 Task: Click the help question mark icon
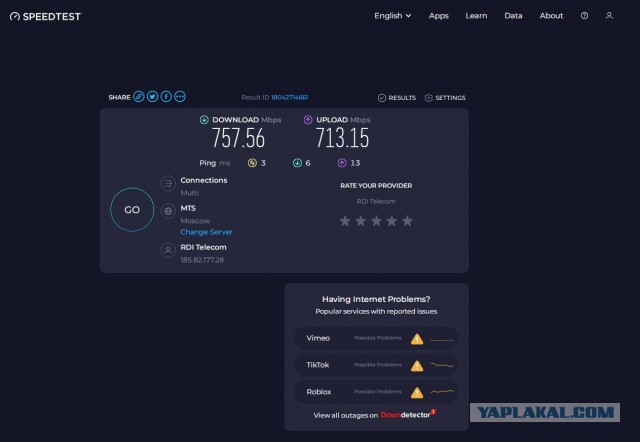point(584,16)
